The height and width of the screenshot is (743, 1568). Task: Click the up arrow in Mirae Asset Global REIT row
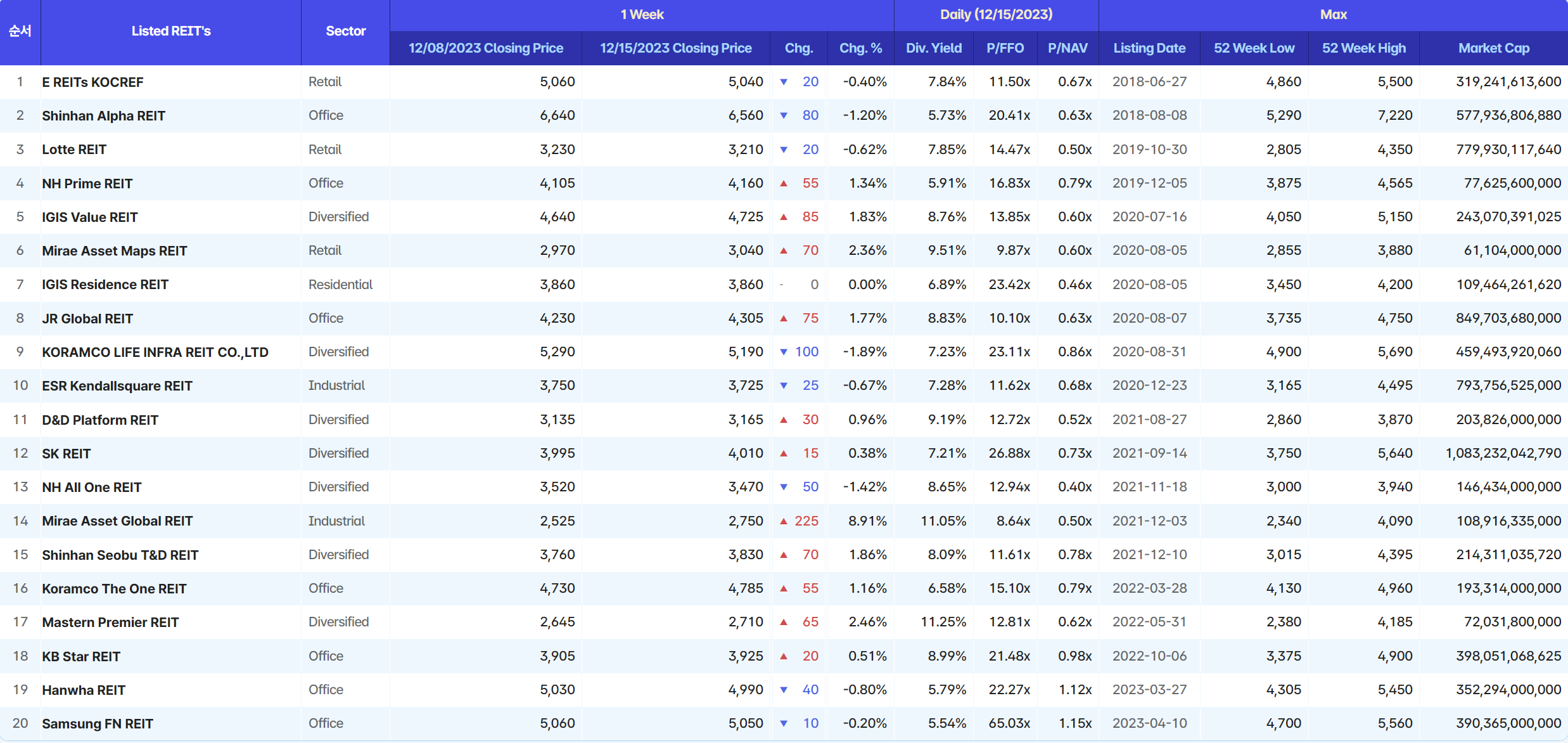tap(784, 521)
